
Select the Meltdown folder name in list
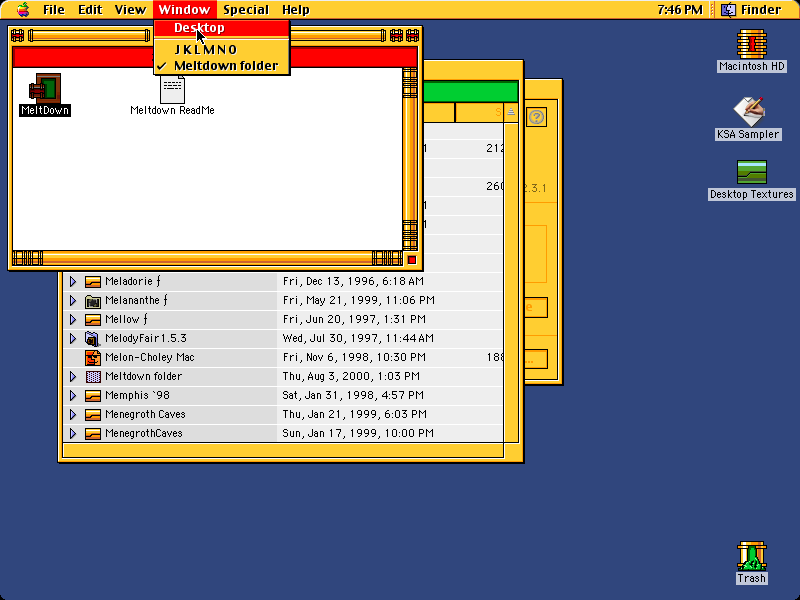(143, 377)
